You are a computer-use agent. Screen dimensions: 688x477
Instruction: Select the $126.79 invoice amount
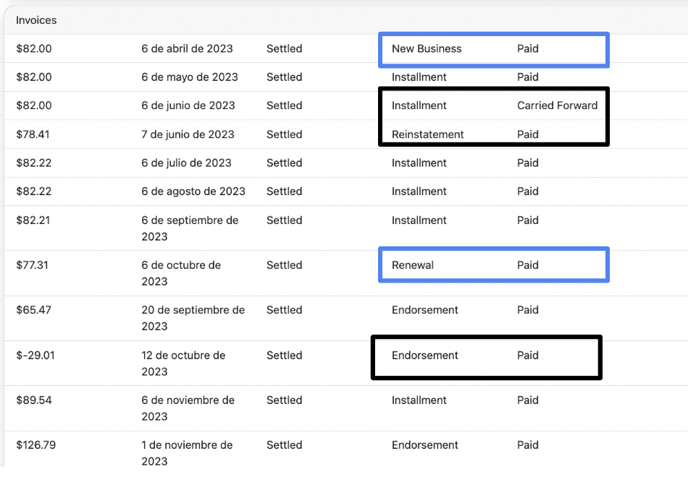point(36,445)
